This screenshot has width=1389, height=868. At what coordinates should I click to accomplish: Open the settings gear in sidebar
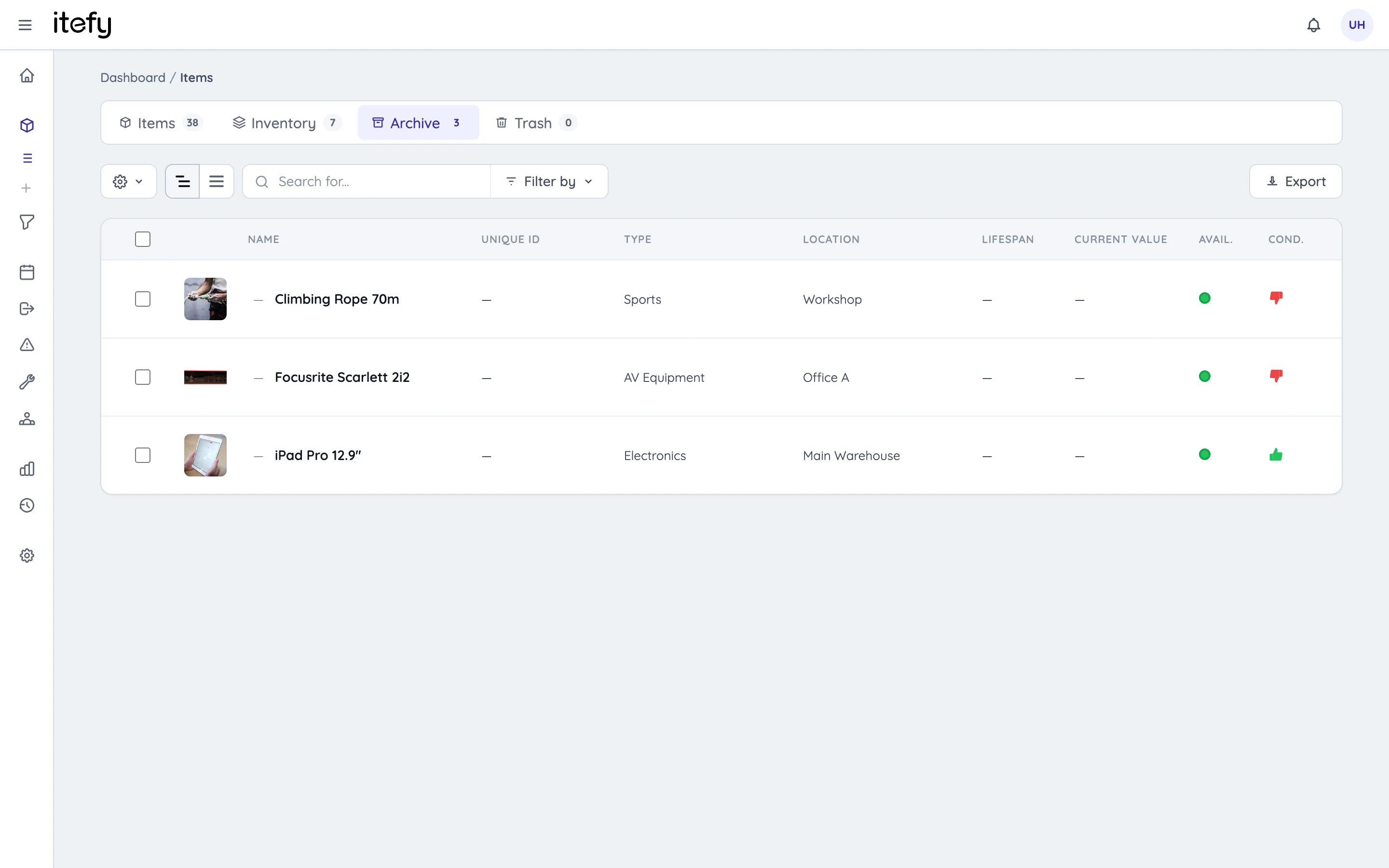click(x=27, y=556)
